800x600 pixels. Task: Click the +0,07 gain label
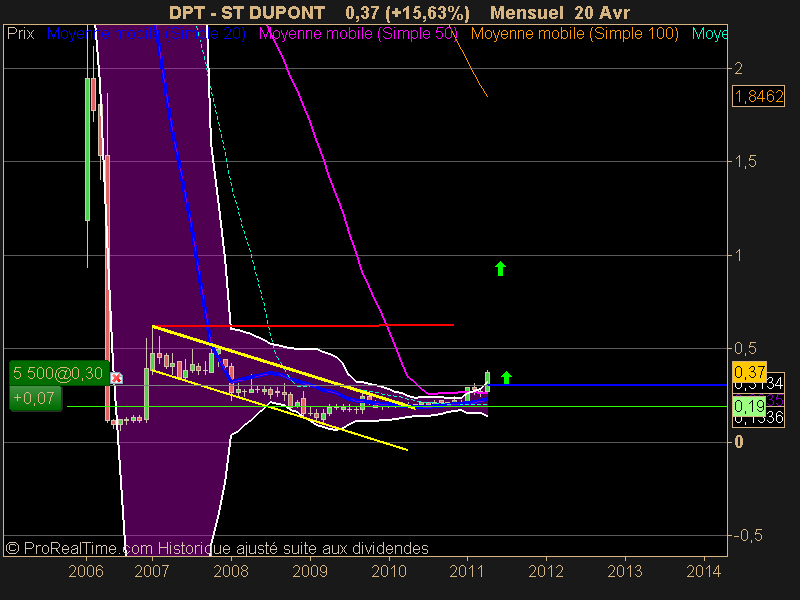(35, 398)
